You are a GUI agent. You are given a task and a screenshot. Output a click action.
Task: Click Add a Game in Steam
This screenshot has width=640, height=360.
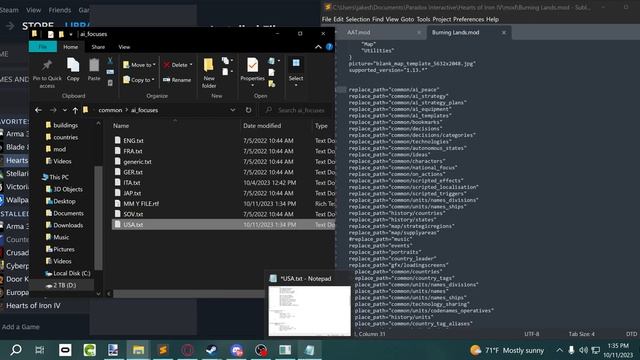[21, 327]
